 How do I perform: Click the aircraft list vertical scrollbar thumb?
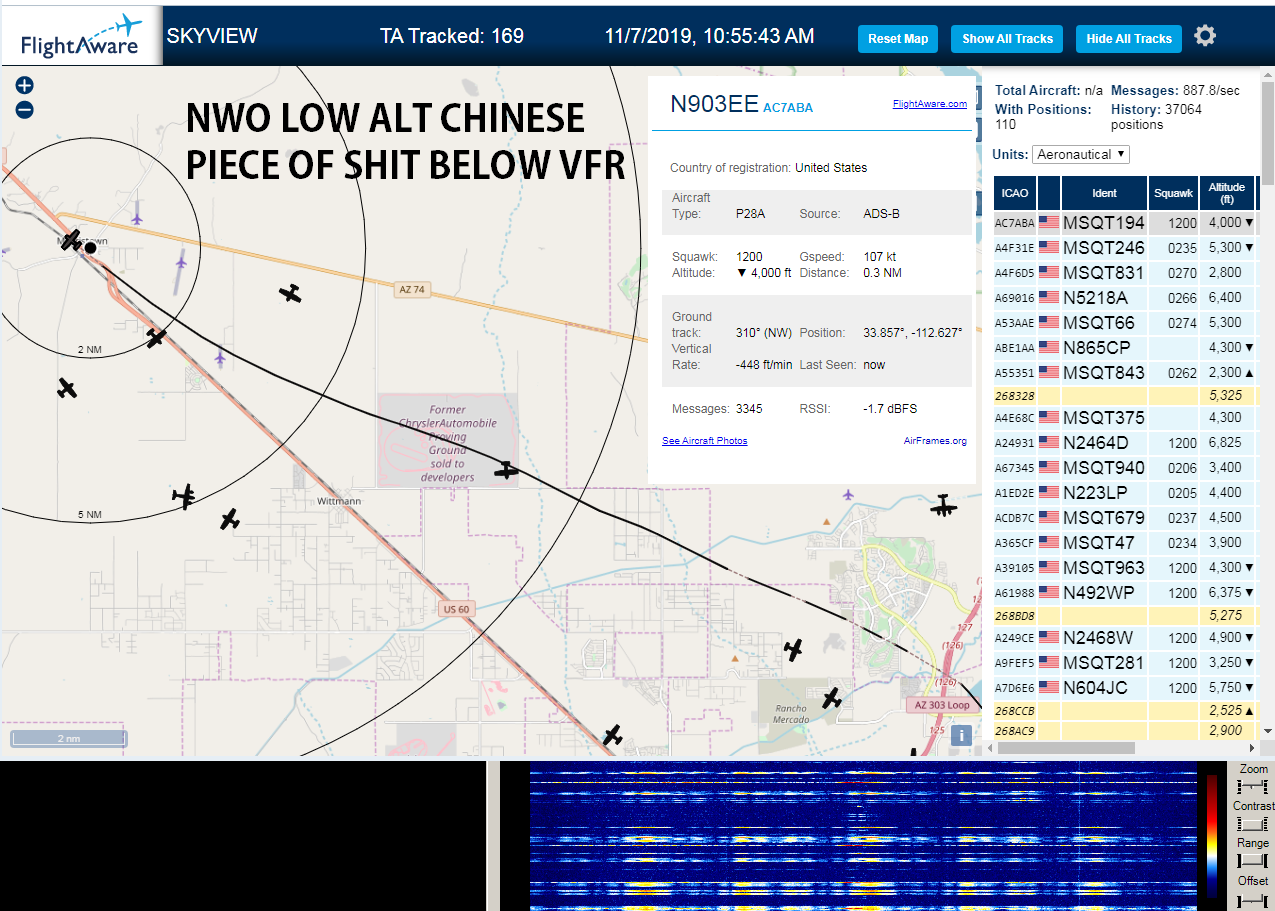pyautogui.click(x=1267, y=132)
